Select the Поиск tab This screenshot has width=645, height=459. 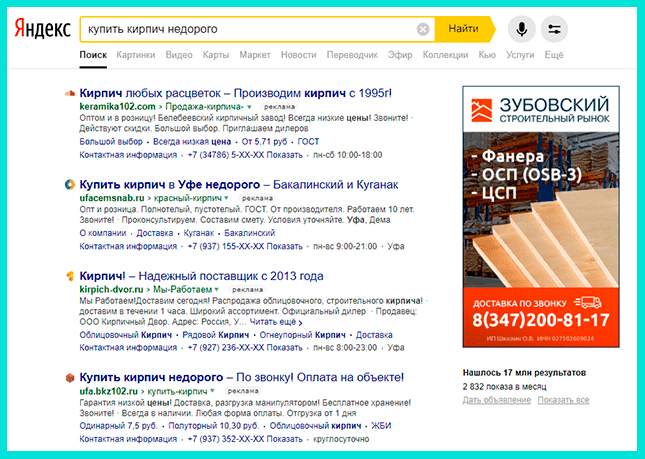[x=93, y=55]
